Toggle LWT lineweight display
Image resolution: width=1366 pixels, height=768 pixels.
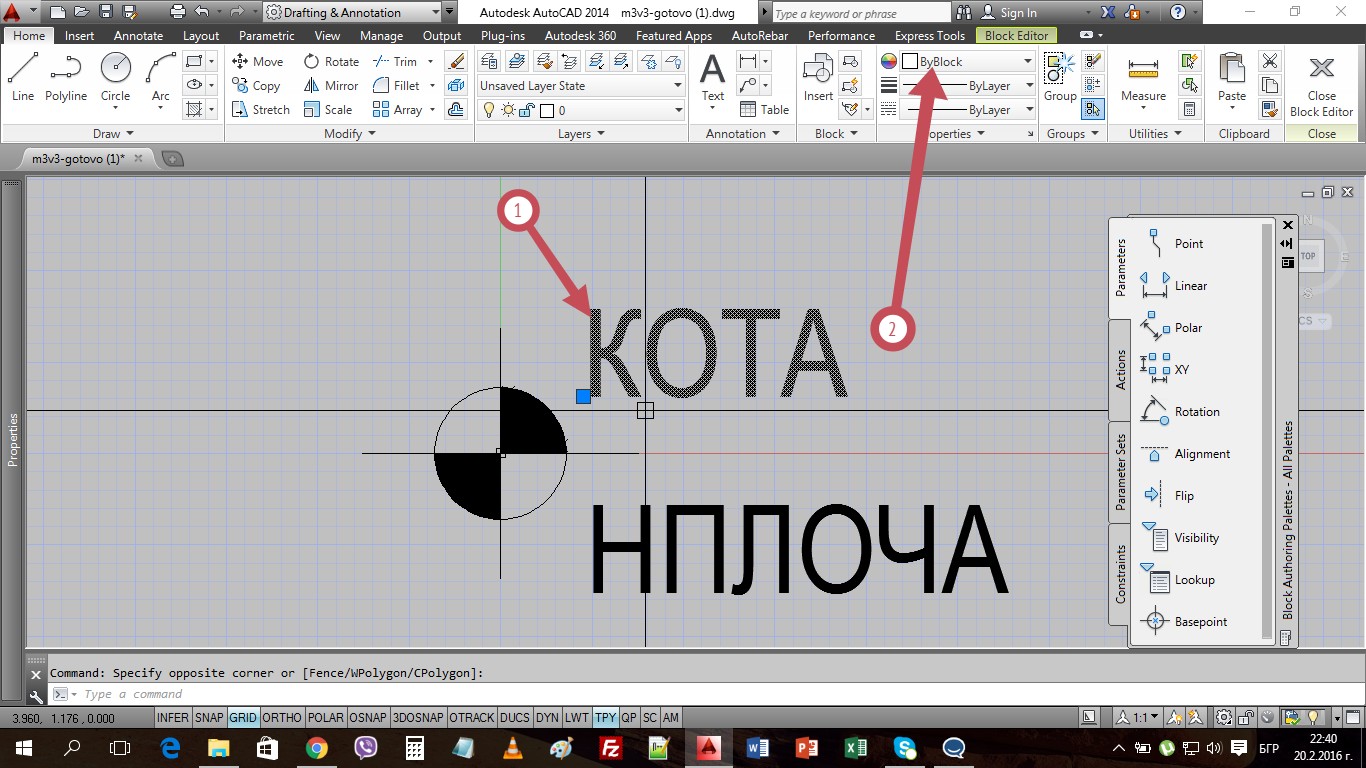(x=577, y=718)
